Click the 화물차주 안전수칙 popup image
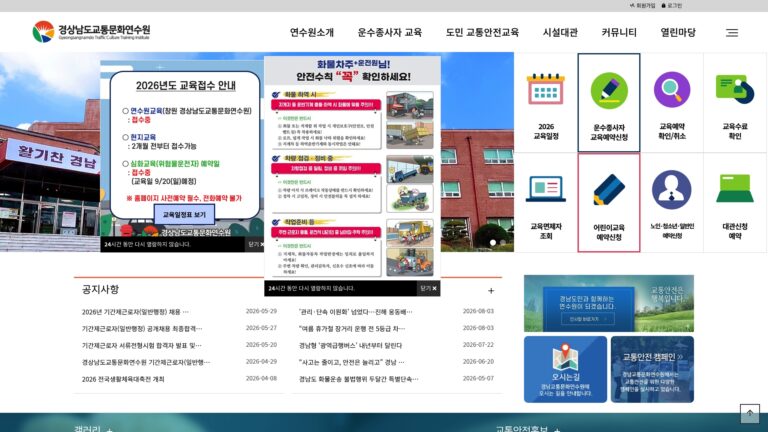 click(352, 168)
